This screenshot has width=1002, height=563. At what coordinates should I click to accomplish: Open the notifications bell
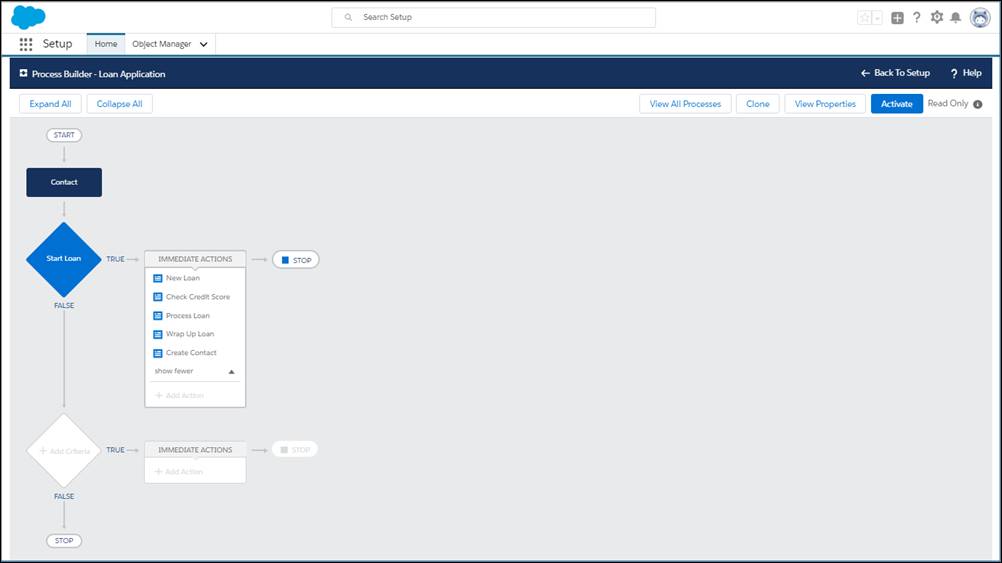(x=955, y=17)
